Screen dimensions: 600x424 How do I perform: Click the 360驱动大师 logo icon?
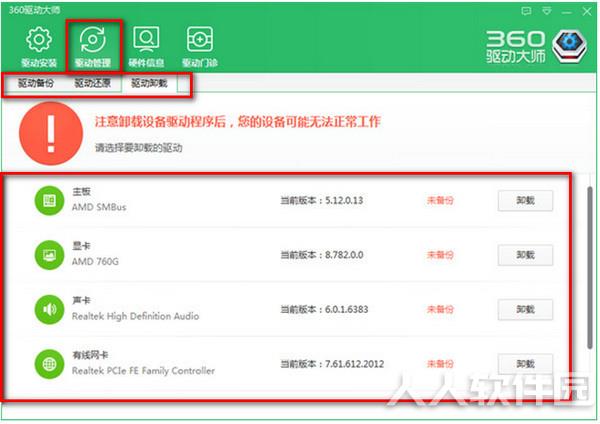[x=569, y=47]
